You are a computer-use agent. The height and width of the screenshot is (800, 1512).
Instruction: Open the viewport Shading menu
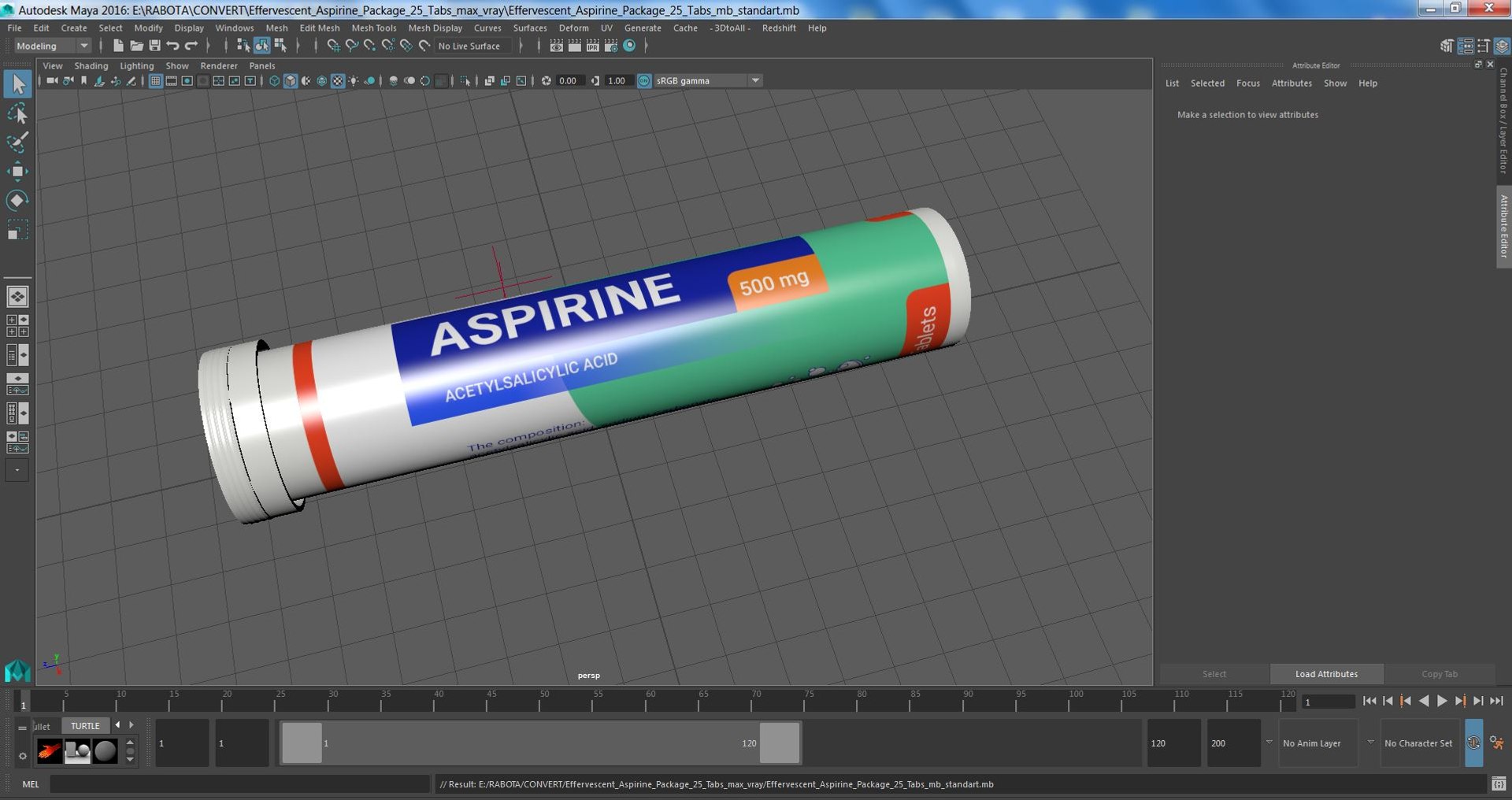tap(91, 66)
